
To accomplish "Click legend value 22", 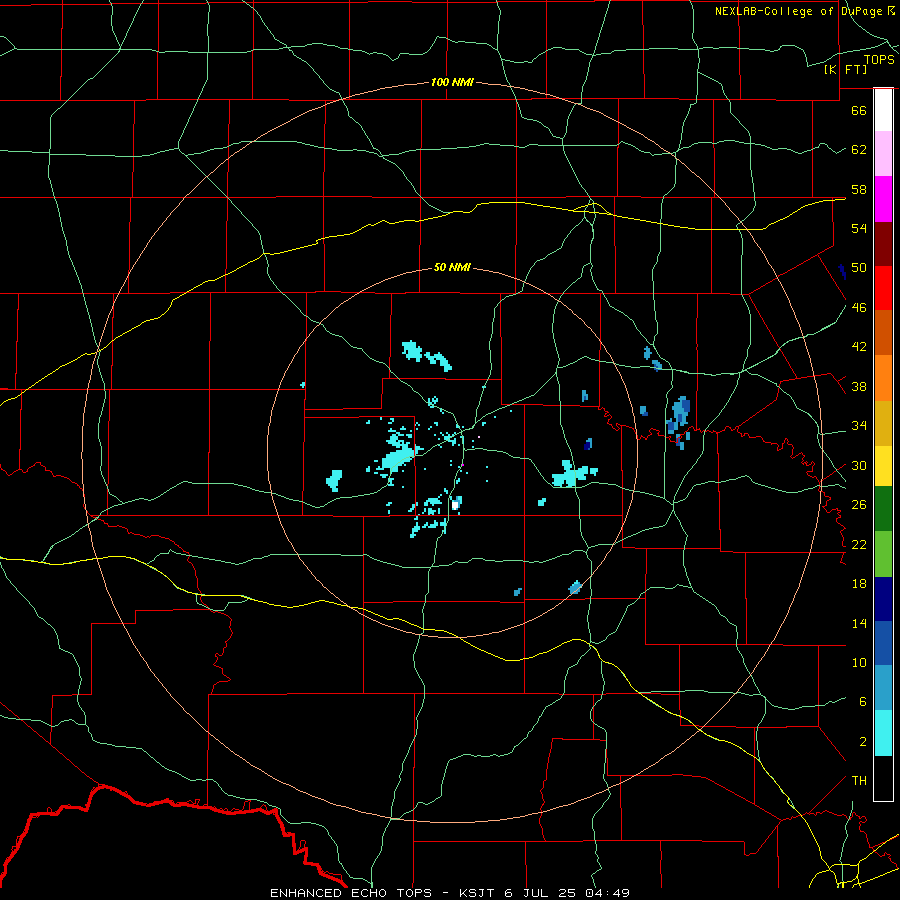I will point(859,544).
